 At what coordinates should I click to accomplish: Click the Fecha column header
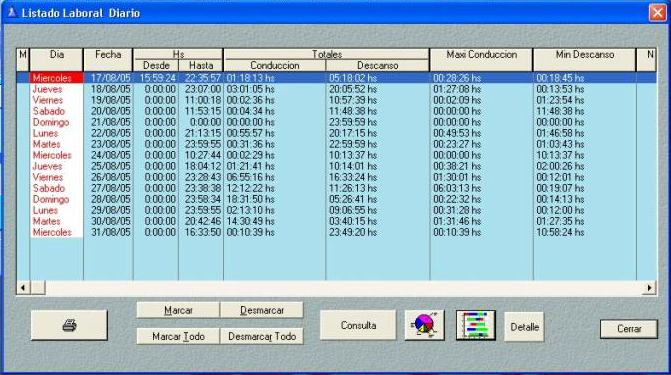(x=108, y=60)
